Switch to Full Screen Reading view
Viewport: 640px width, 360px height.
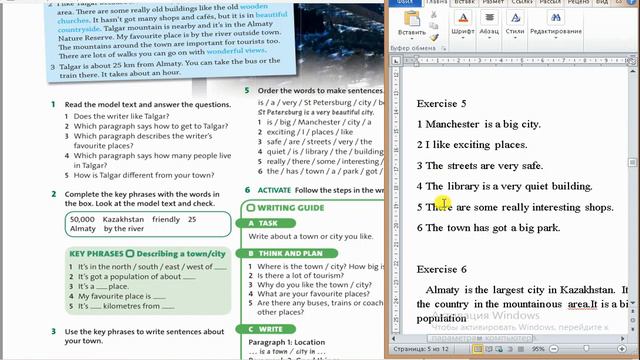pyautogui.click(x=489, y=349)
